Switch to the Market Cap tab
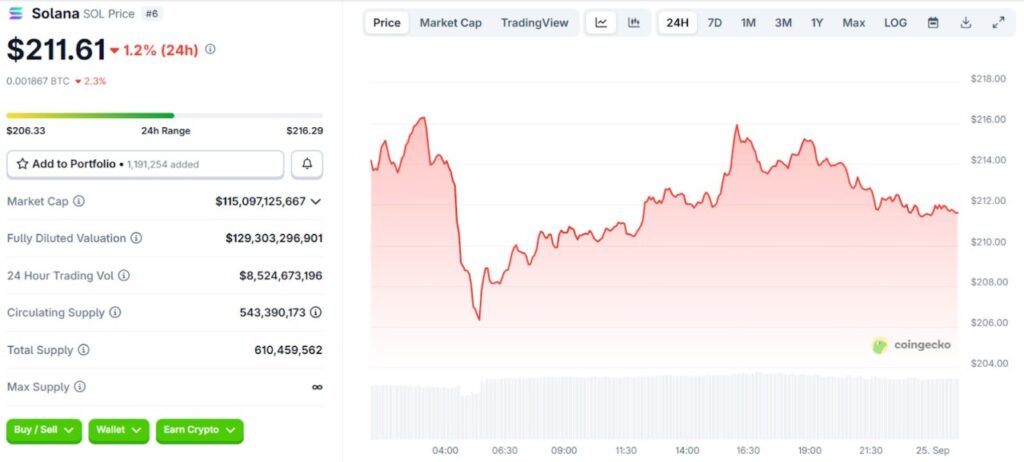1024x462 pixels. coord(450,23)
